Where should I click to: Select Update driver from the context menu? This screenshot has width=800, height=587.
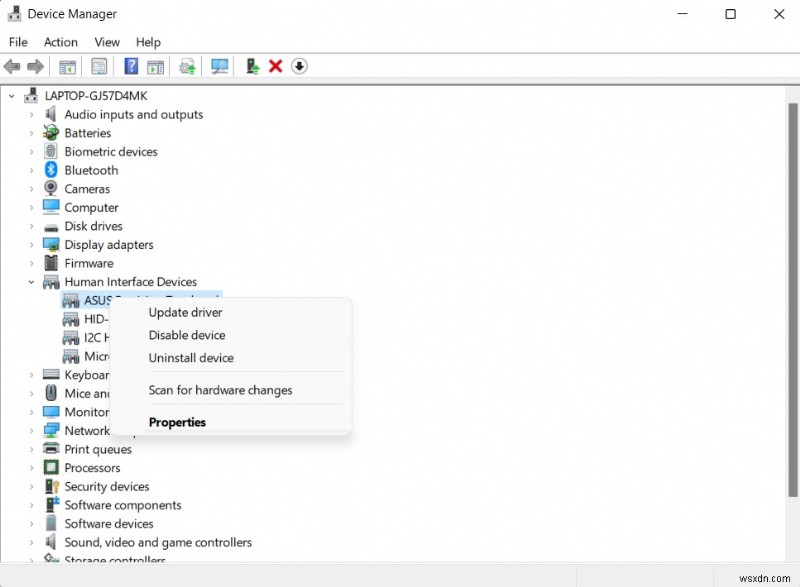(x=184, y=312)
